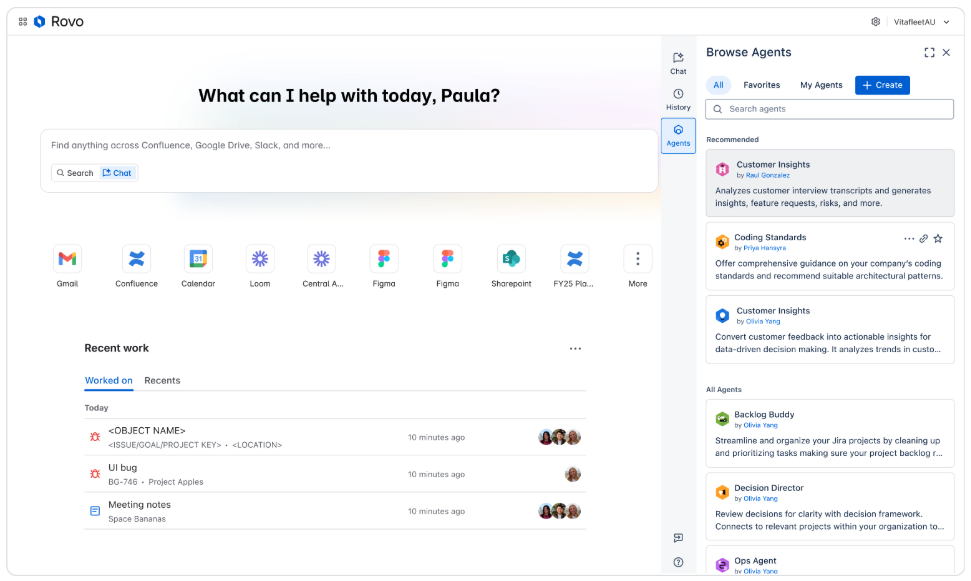Open the Decision Director agent icon

coord(722,492)
